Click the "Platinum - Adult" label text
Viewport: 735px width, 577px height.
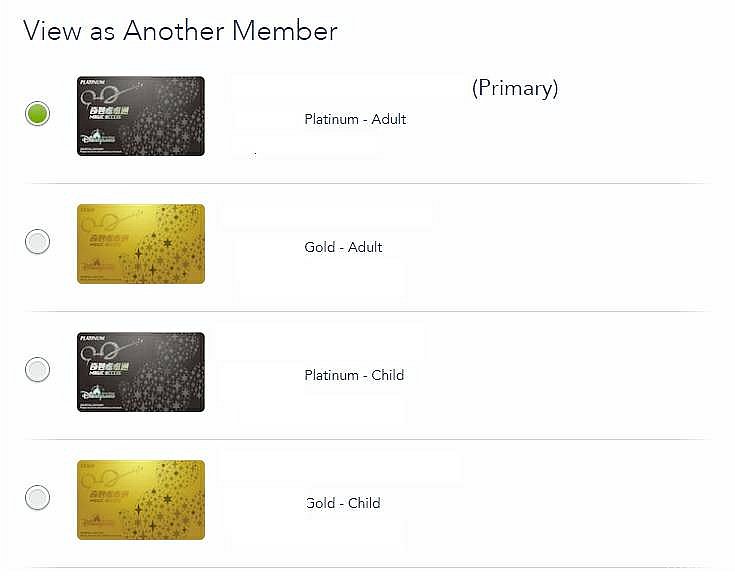click(355, 119)
